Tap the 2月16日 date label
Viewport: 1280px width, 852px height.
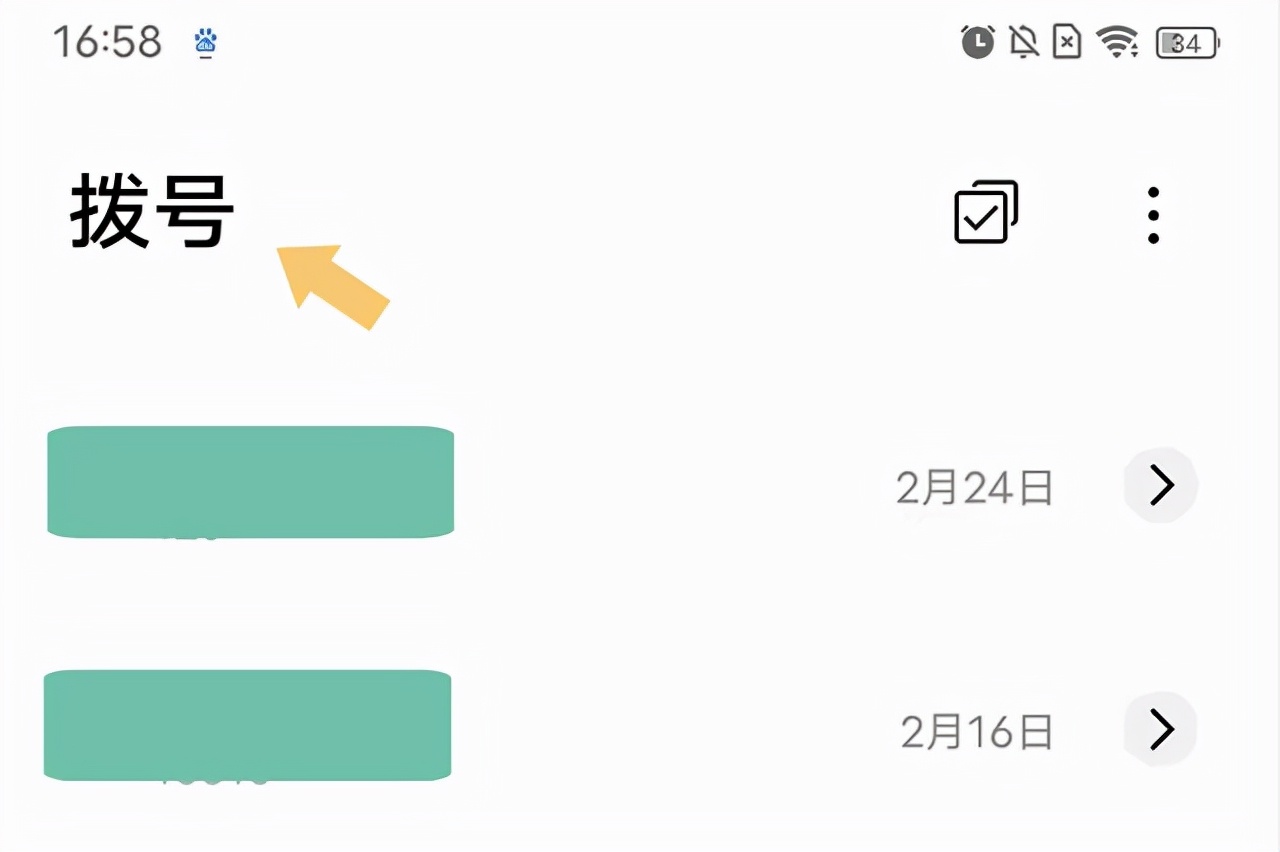(x=977, y=732)
